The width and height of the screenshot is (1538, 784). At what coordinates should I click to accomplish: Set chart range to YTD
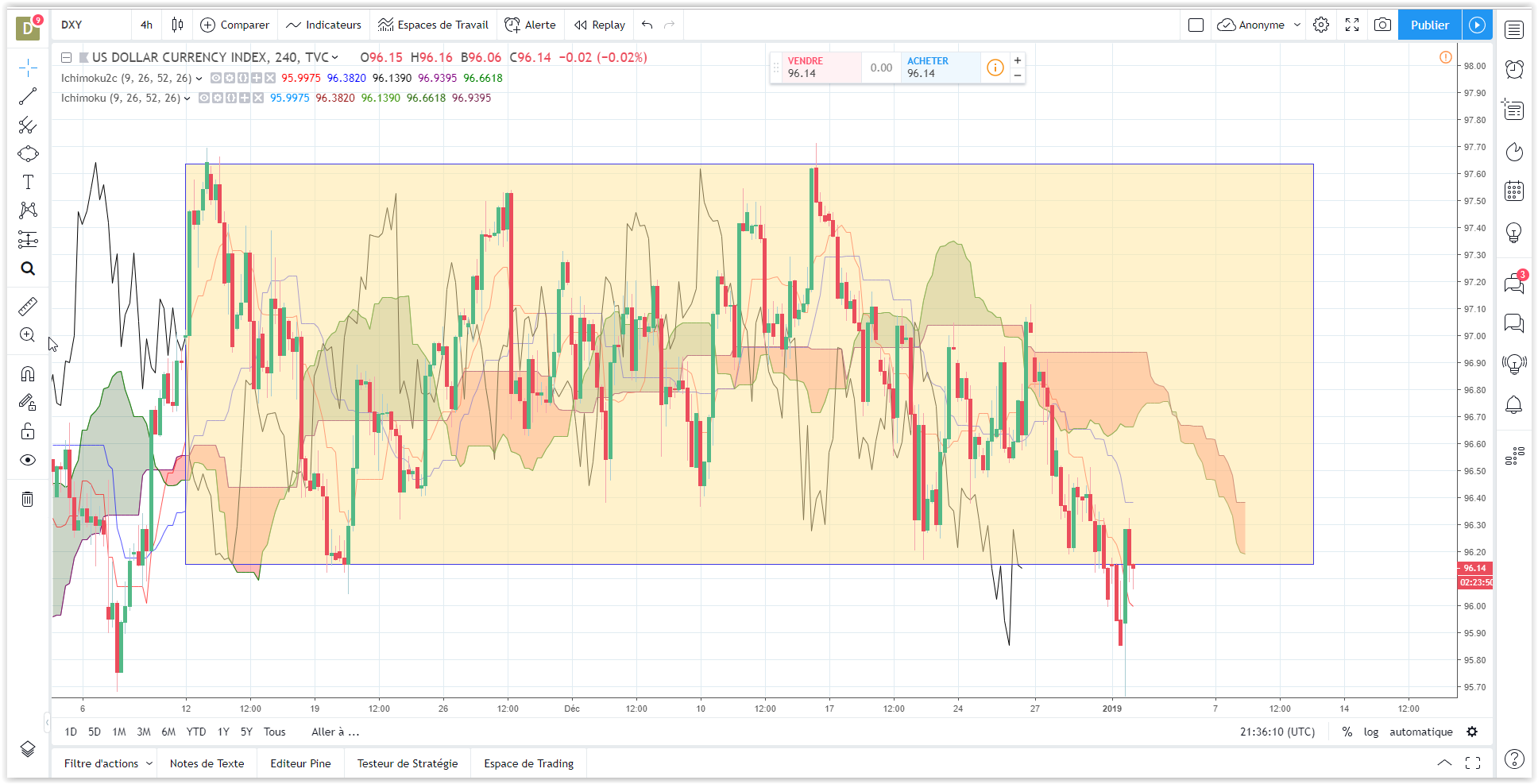196,732
